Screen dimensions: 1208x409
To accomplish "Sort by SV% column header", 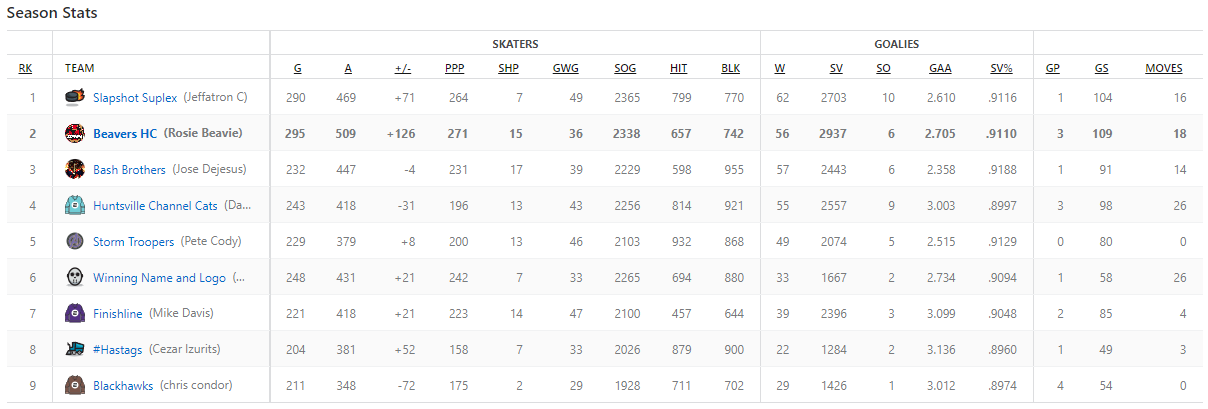I will click(1001, 69).
